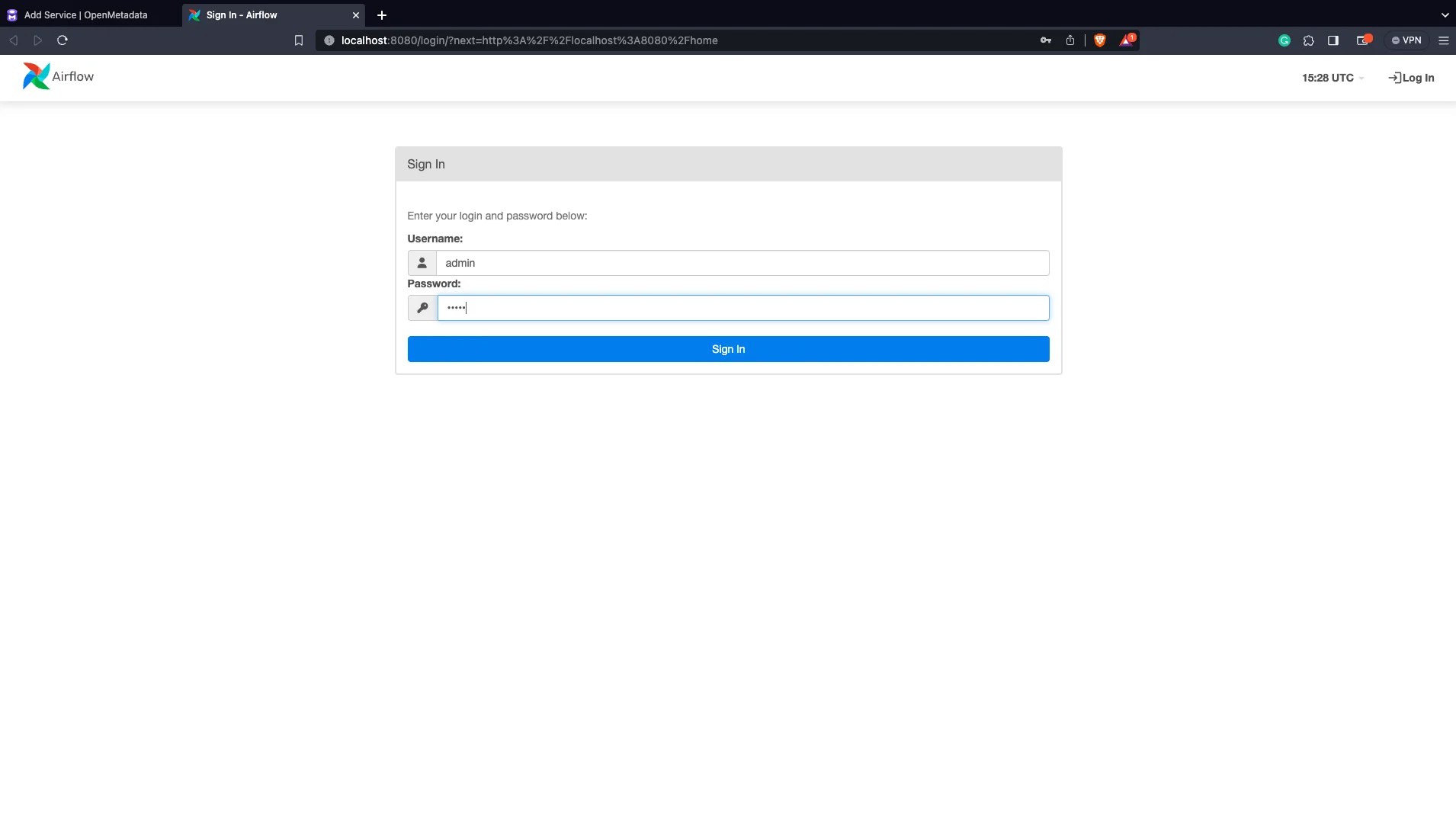The width and height of the screenshot is (1456, 817).
Task: Click the Brave Rewards triangle icon
Action: (x=1127, y=40)
